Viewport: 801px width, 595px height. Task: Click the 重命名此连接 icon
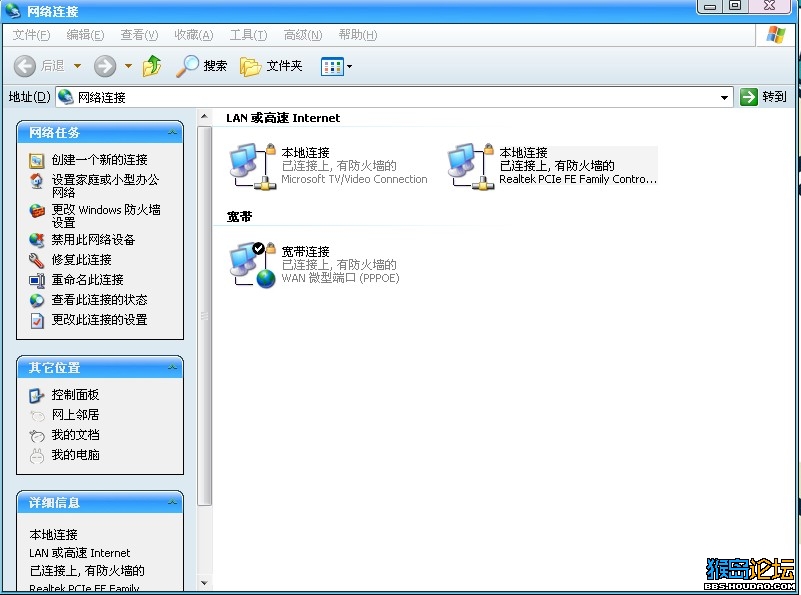(x=36, y=280)
